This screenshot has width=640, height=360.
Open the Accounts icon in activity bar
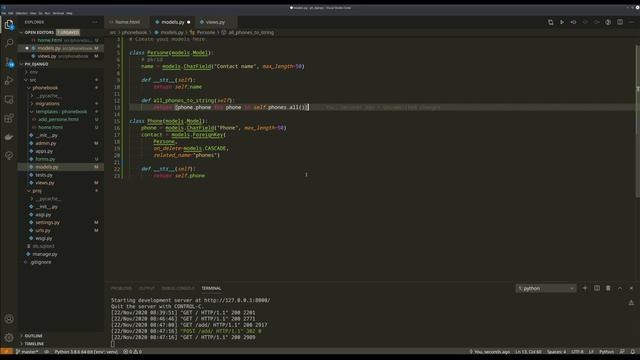coord(9,319)
